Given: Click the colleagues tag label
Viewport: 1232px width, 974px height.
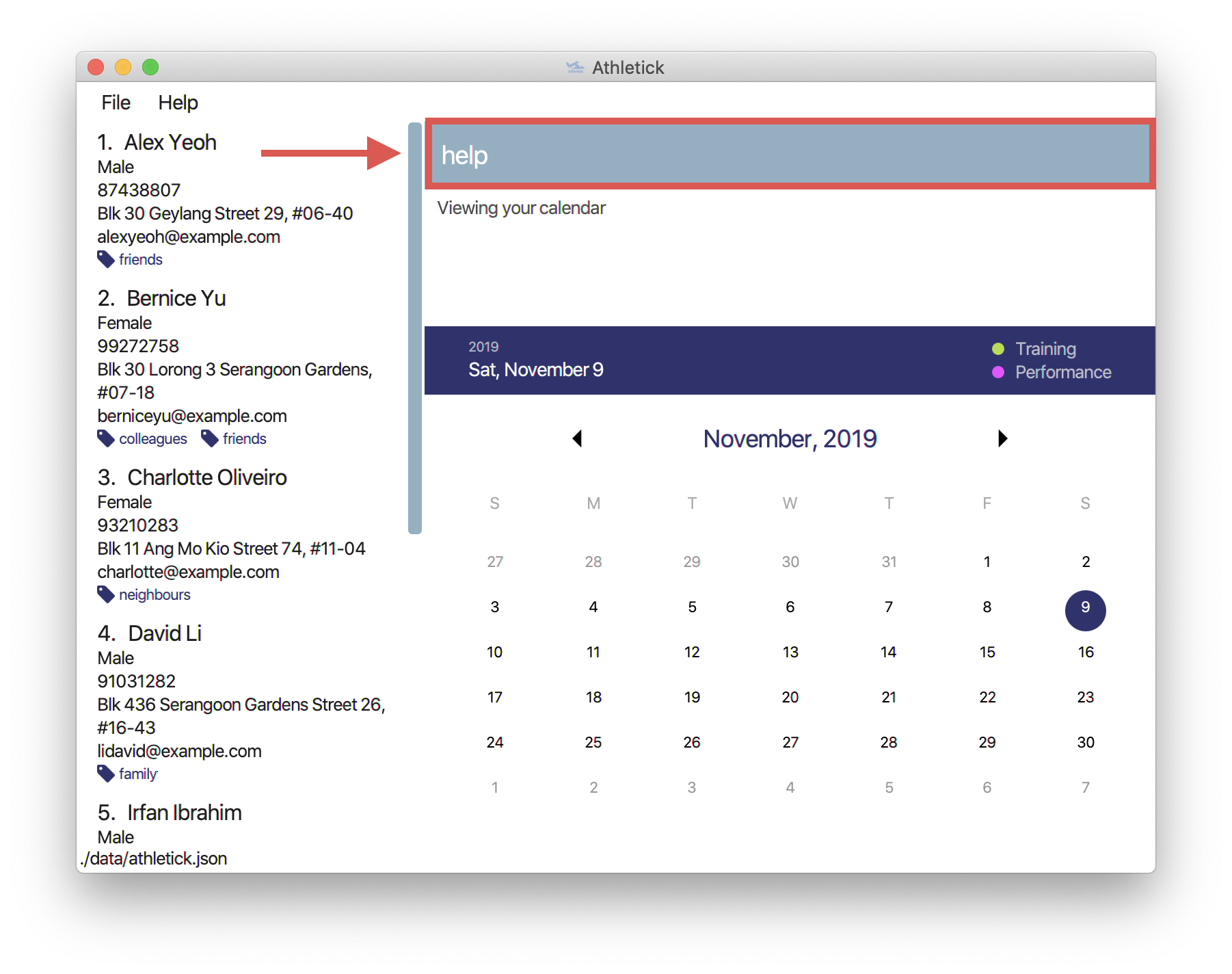Looking at the screenshot, I should [153, 438].
